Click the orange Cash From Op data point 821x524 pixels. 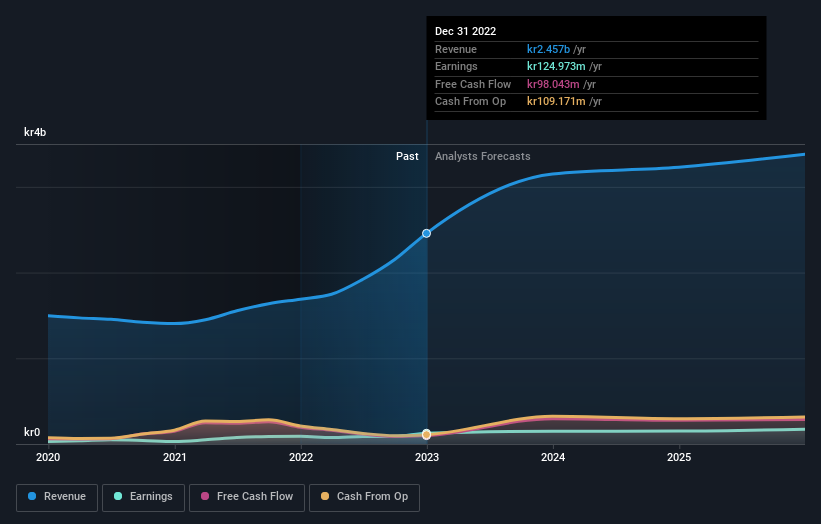pos(427,434)
